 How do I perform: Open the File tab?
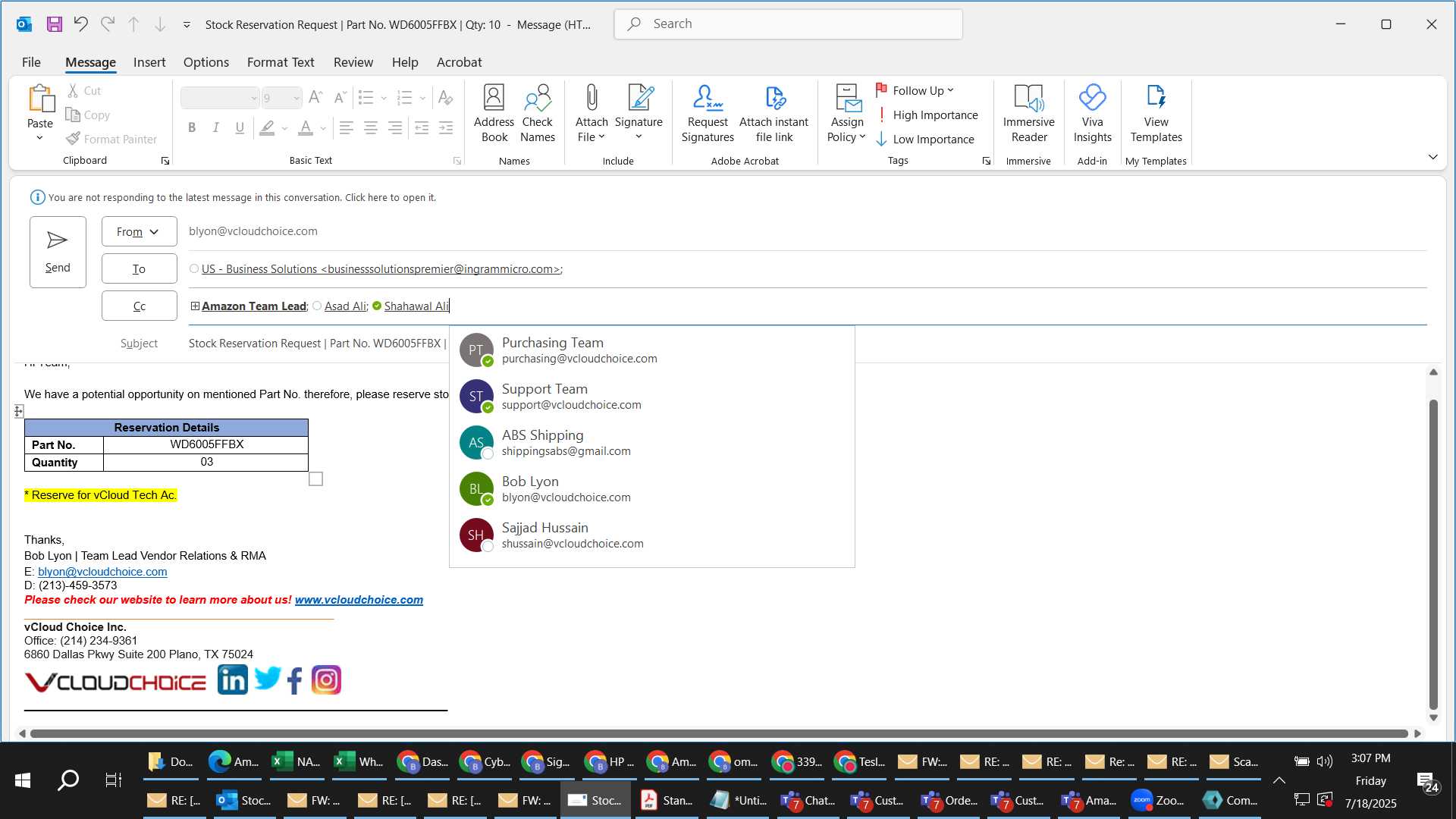[31, 62]
